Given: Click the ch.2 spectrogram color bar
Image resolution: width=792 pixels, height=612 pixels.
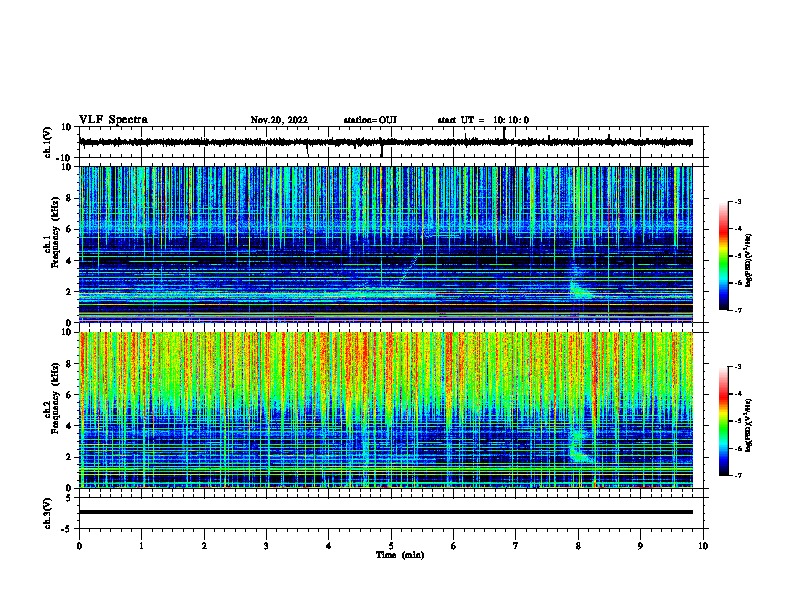Looking at the screenshot, I should 724,421.
